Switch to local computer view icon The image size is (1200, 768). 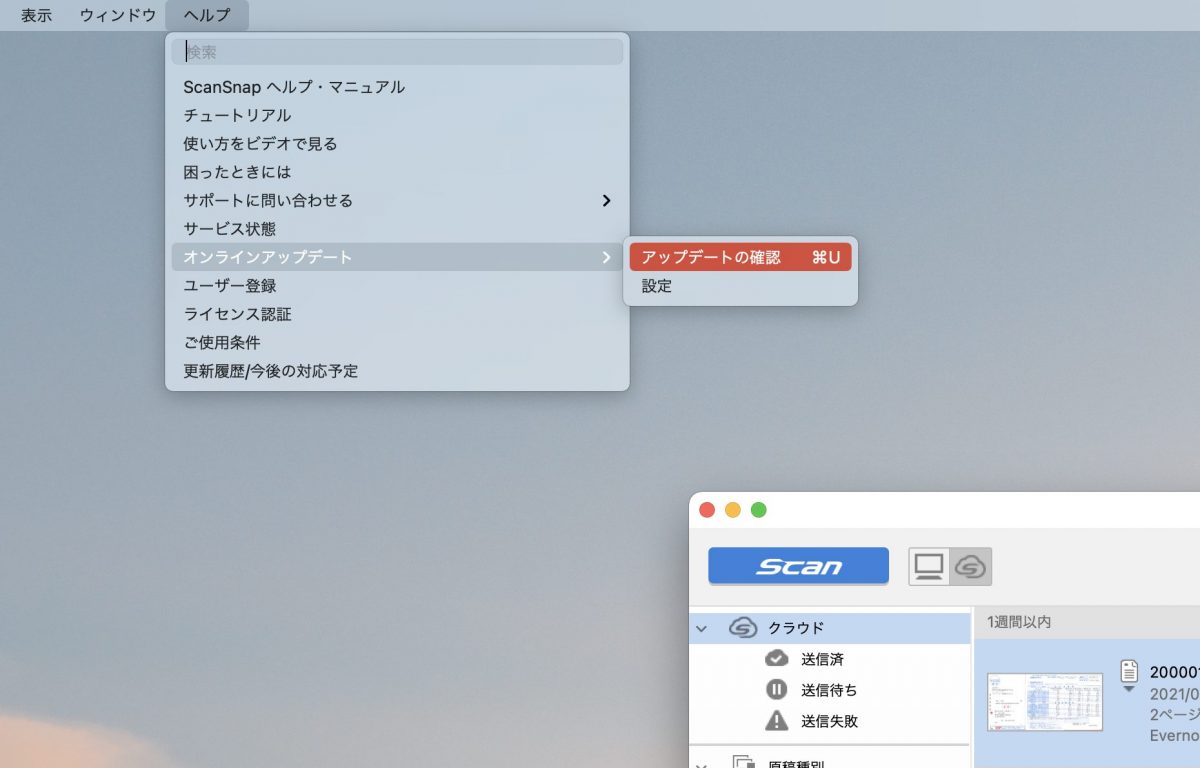(929, 566)
